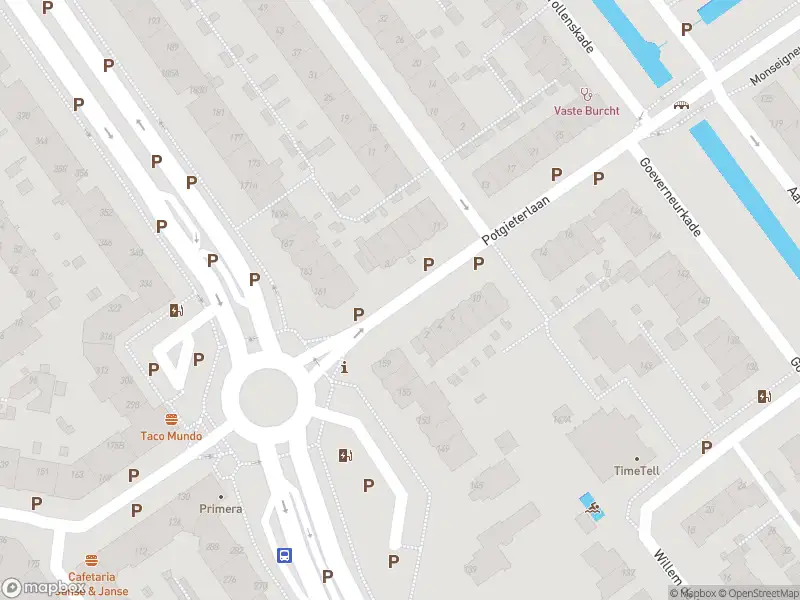Click the Vaste Burcht label text

(x=587, y=111)
